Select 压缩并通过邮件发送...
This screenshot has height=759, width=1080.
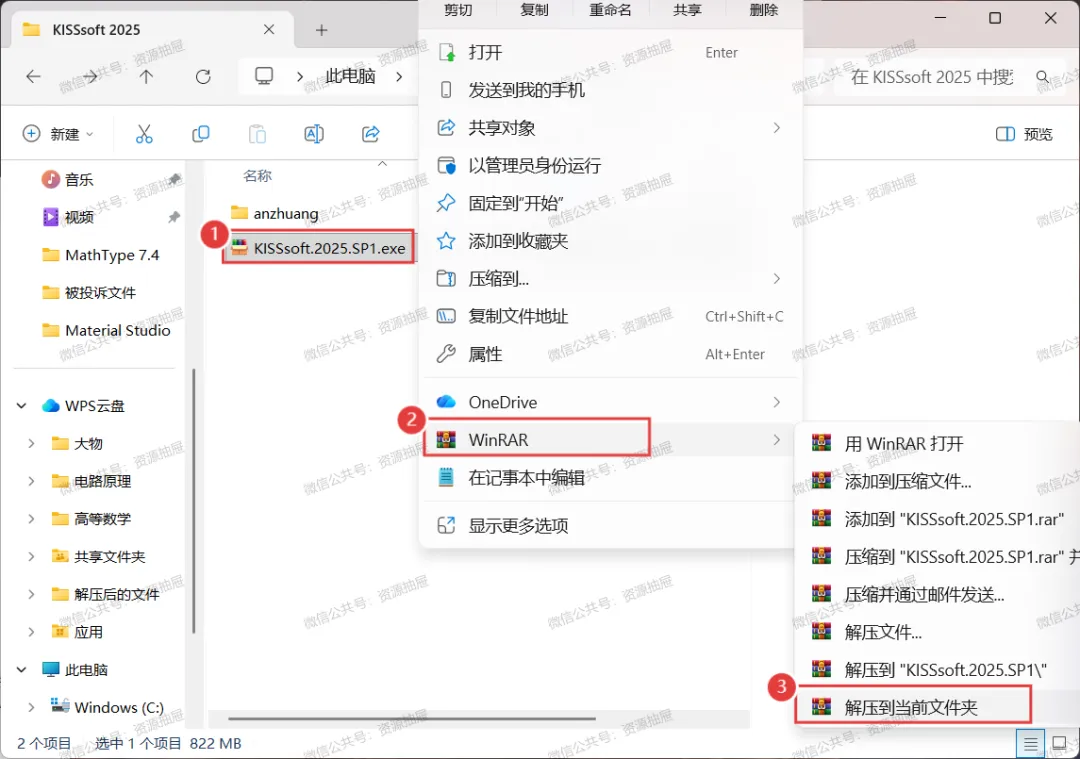938,594
